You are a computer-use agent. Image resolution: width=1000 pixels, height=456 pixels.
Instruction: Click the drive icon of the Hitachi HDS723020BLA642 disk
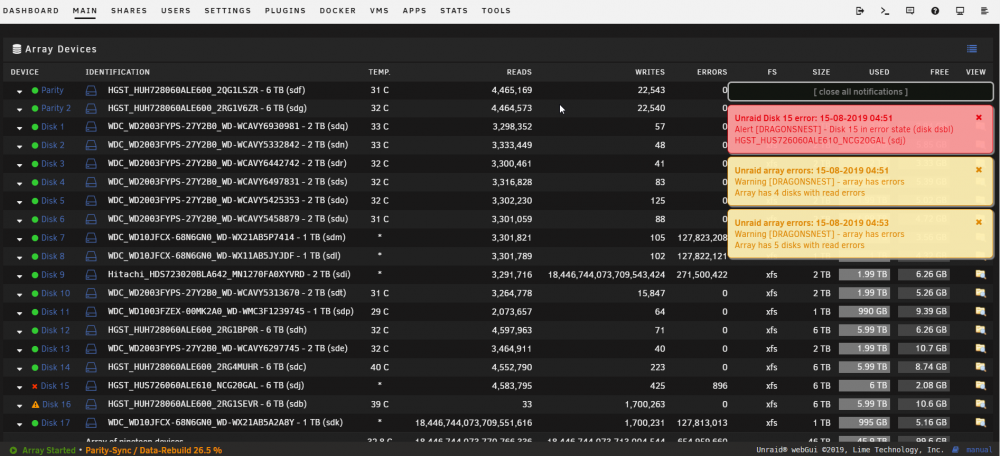(91, 275)
